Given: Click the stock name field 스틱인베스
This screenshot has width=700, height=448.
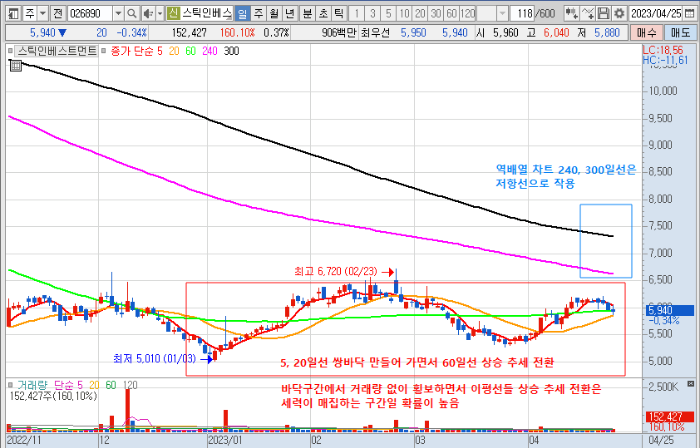Looking at the screenshot, I should tap(207, 14).
